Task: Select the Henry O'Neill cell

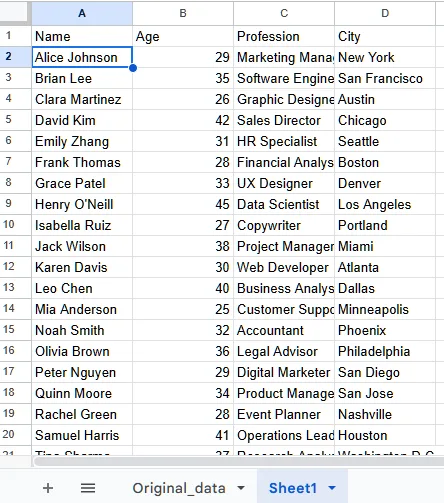Action: point(82,204)
